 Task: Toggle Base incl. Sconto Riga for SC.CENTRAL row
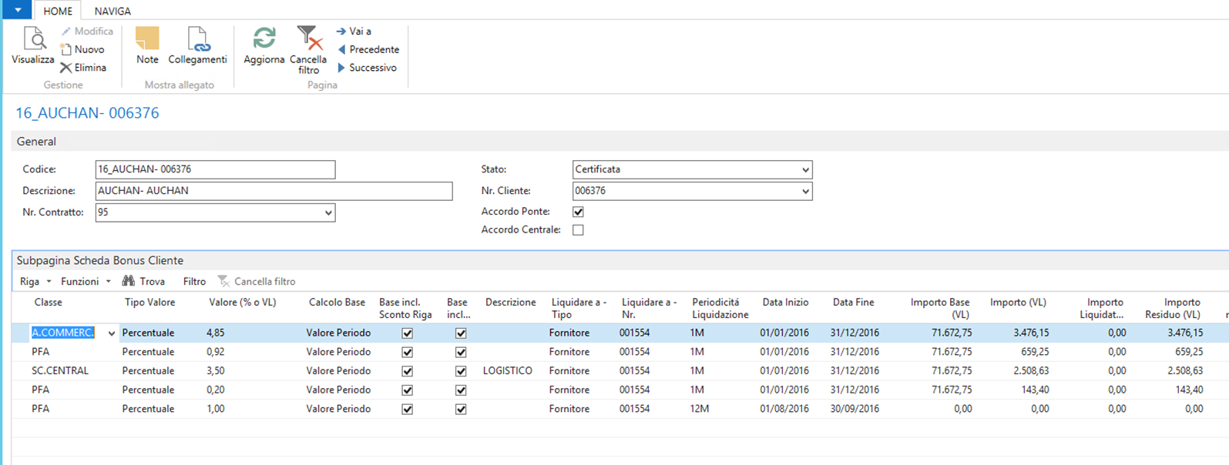[407, 371]
